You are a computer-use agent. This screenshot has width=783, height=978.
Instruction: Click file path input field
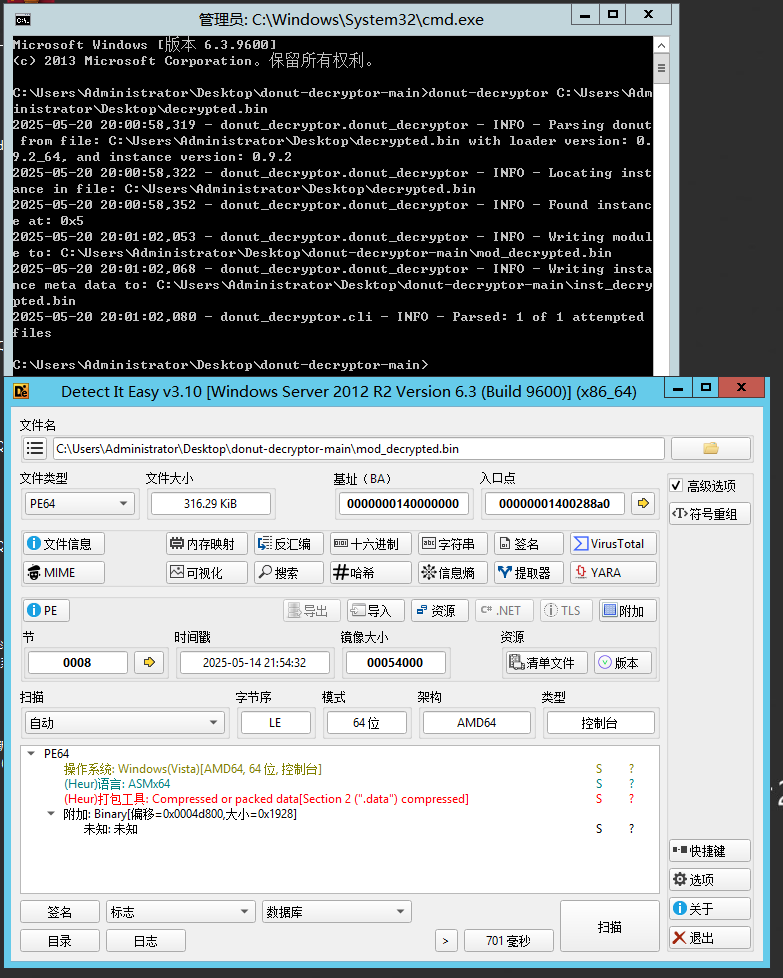[x=359, y=448]
